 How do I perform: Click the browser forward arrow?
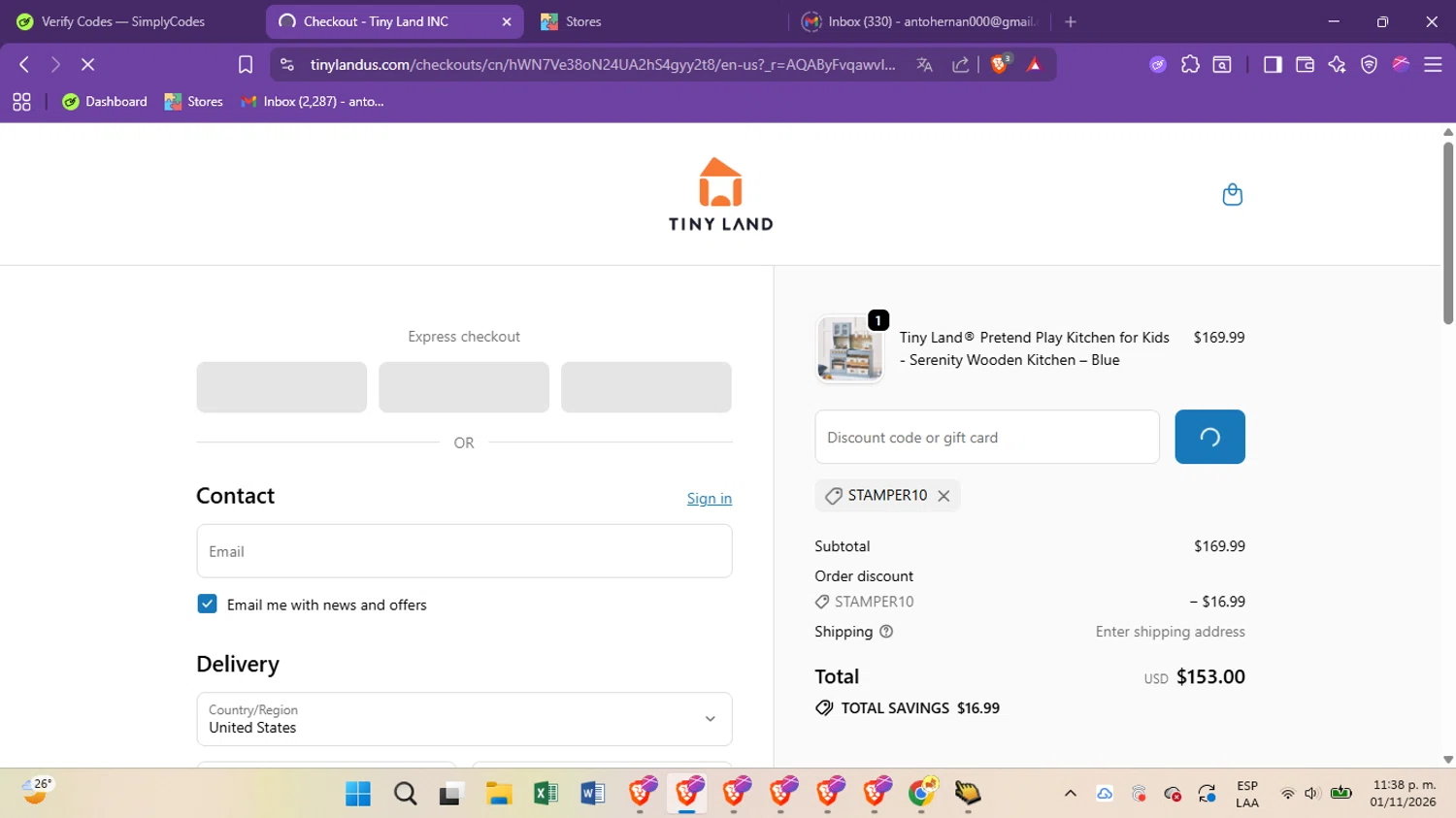coord(55,64)
